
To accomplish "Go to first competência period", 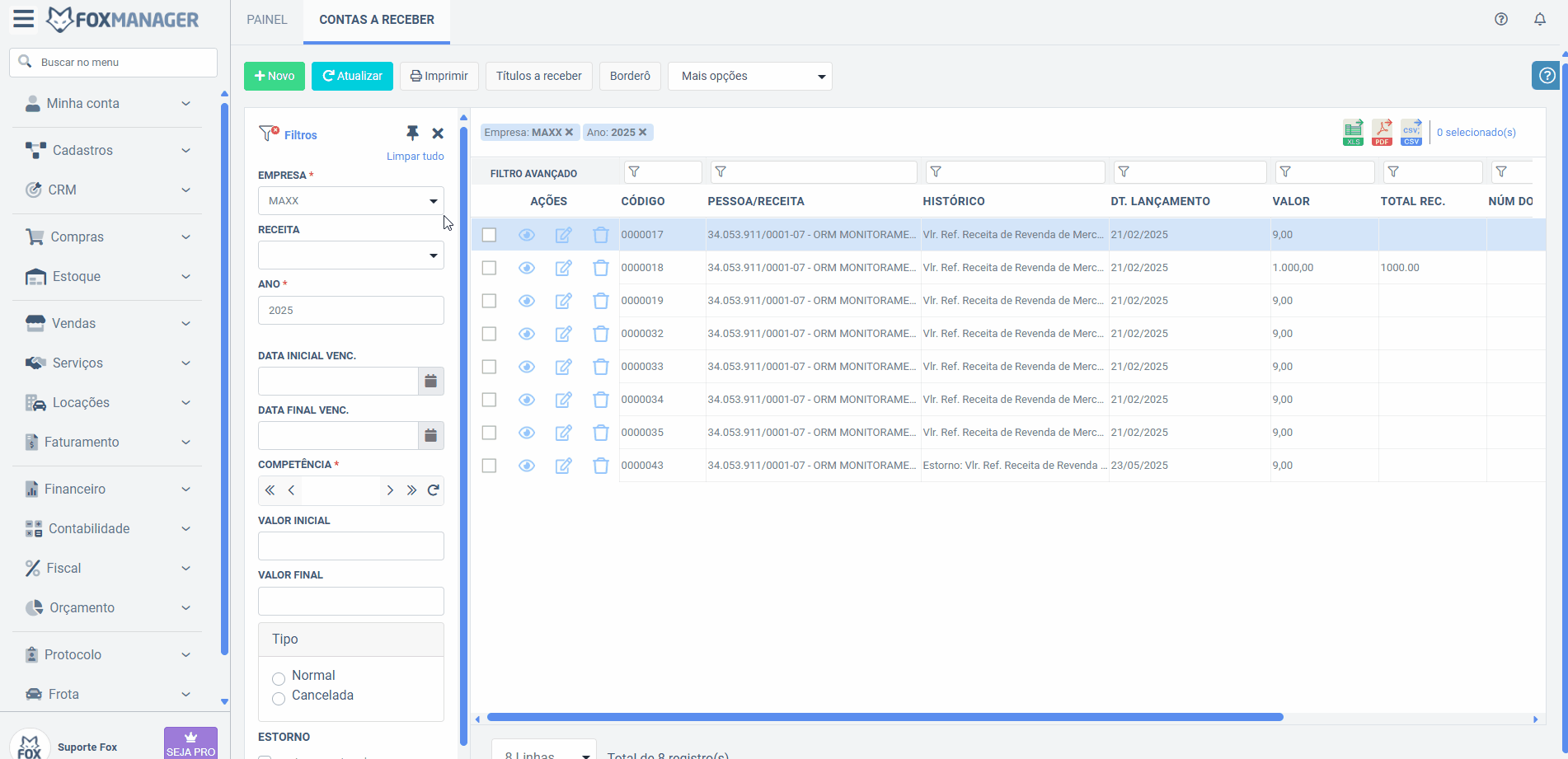I will pyautogui.click(x=270, y=490).
